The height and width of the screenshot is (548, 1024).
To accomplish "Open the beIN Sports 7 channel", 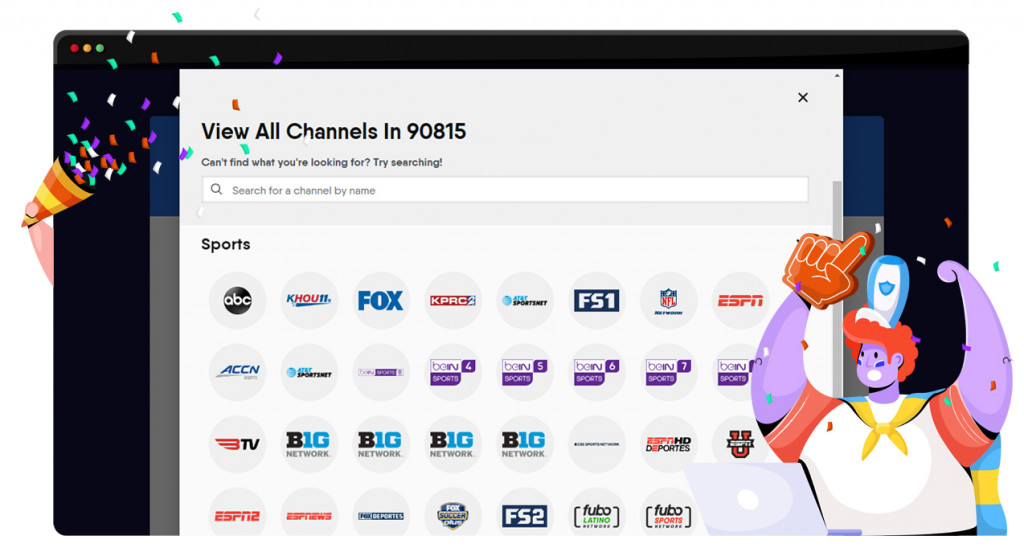I will click(668, 372).
